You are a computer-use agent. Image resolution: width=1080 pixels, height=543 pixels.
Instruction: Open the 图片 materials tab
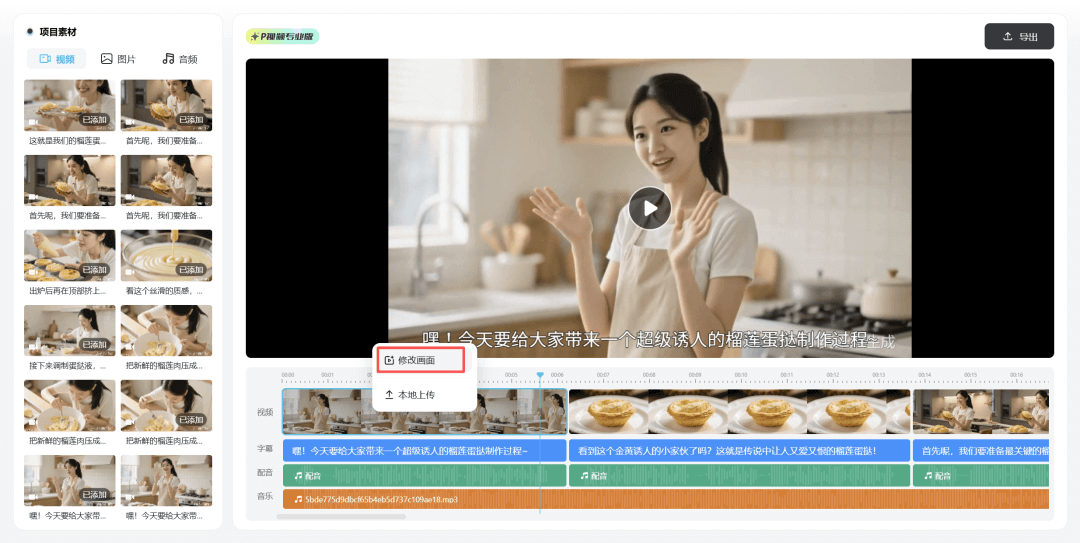118,59
